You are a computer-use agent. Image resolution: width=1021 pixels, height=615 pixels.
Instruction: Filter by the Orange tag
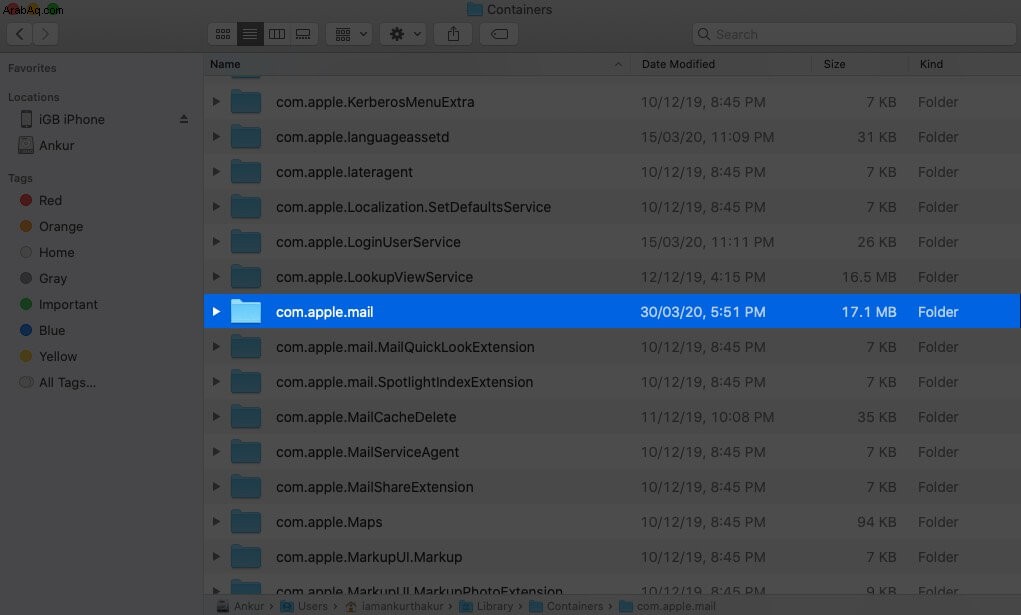[61, 226]
